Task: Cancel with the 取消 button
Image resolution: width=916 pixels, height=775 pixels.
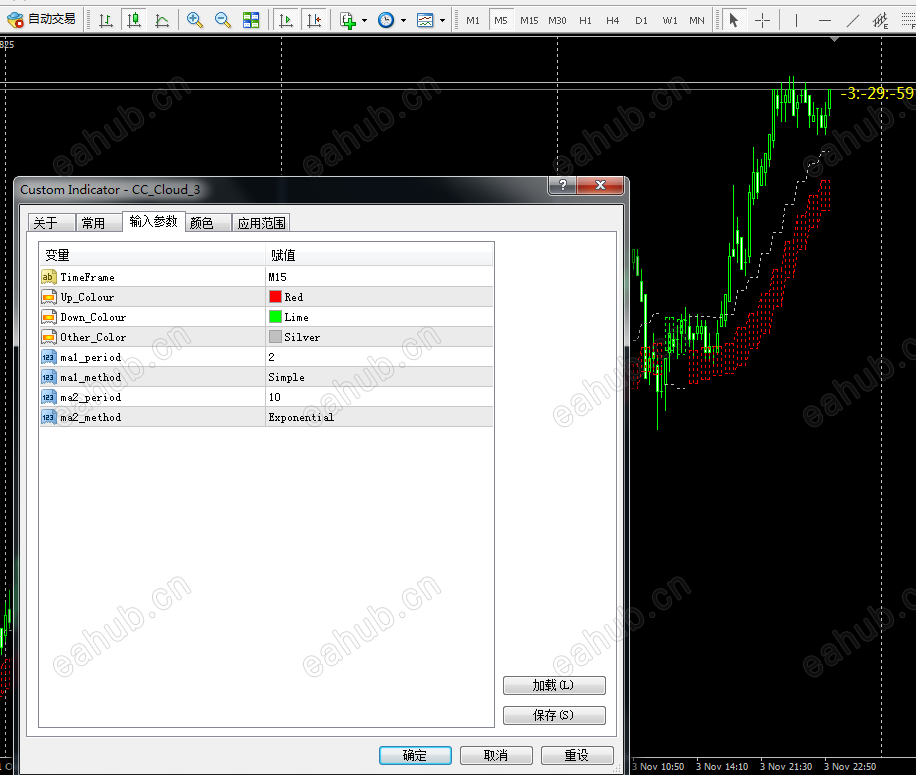Action: [496, 755]
